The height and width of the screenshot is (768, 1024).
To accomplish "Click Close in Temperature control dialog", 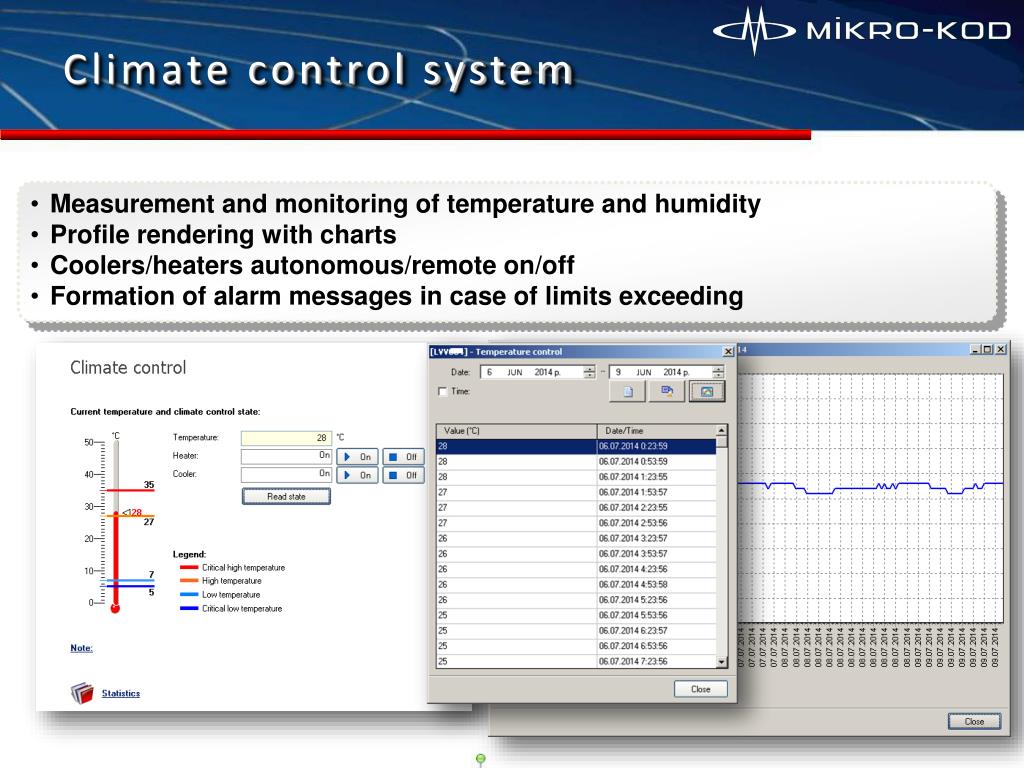I will (x=701, y=689).
